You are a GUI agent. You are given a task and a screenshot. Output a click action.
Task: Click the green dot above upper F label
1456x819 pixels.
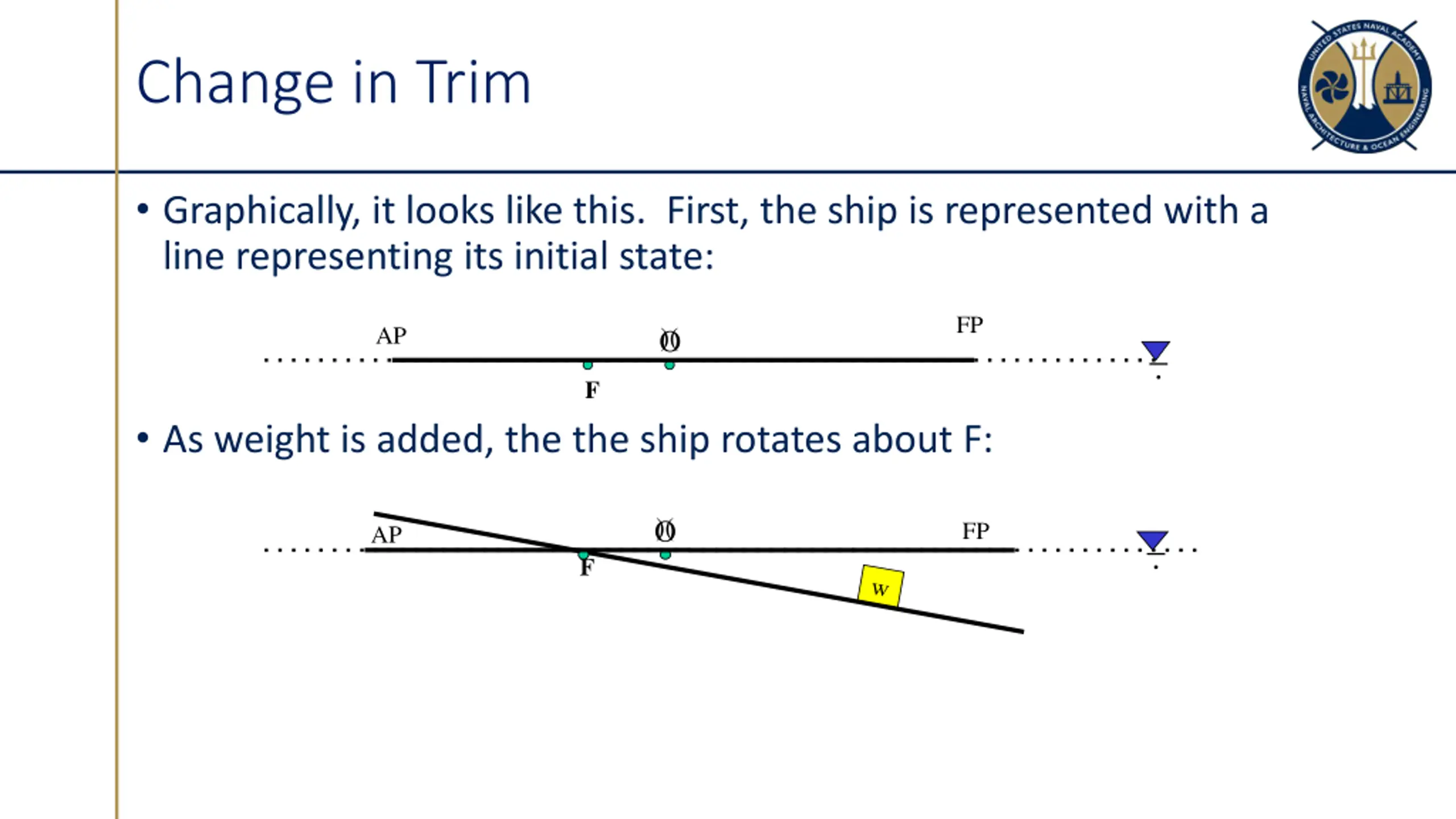[588, 365]
